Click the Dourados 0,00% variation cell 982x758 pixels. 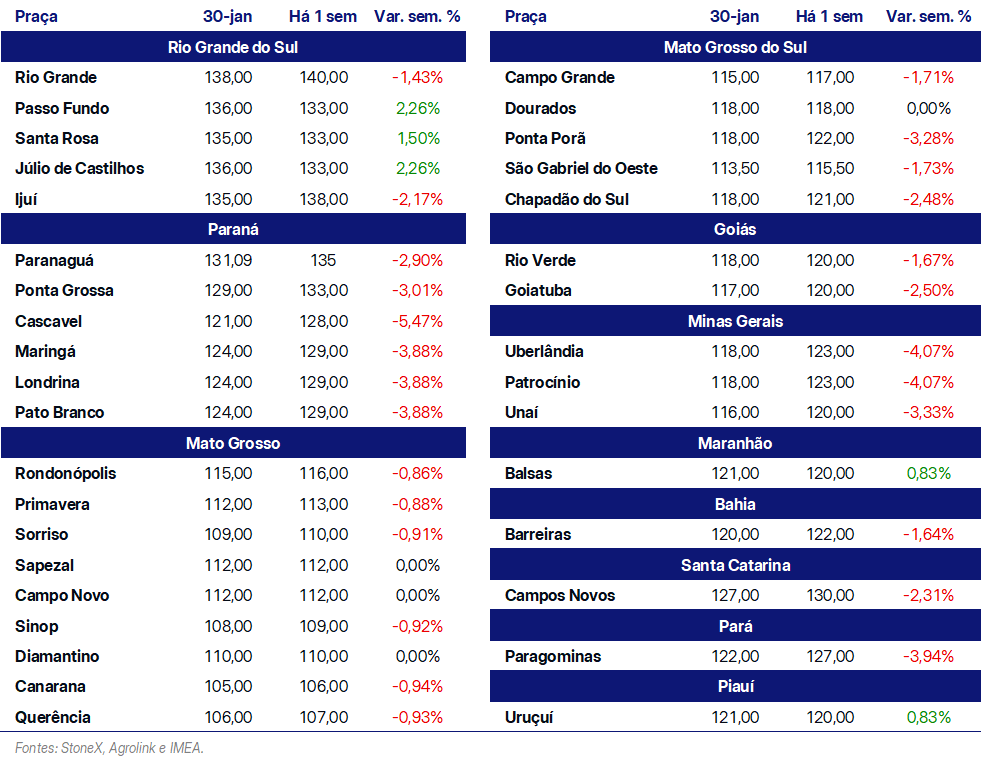(x=928, y=108)
